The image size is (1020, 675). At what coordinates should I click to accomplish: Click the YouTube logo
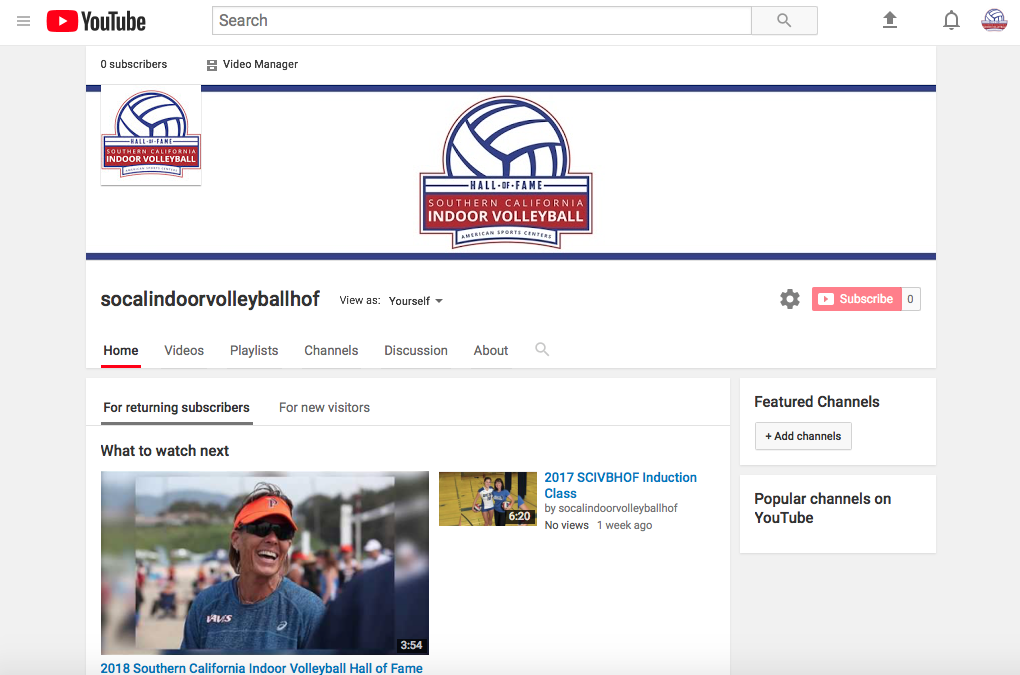pyautogui.click(x=96, y=21)
